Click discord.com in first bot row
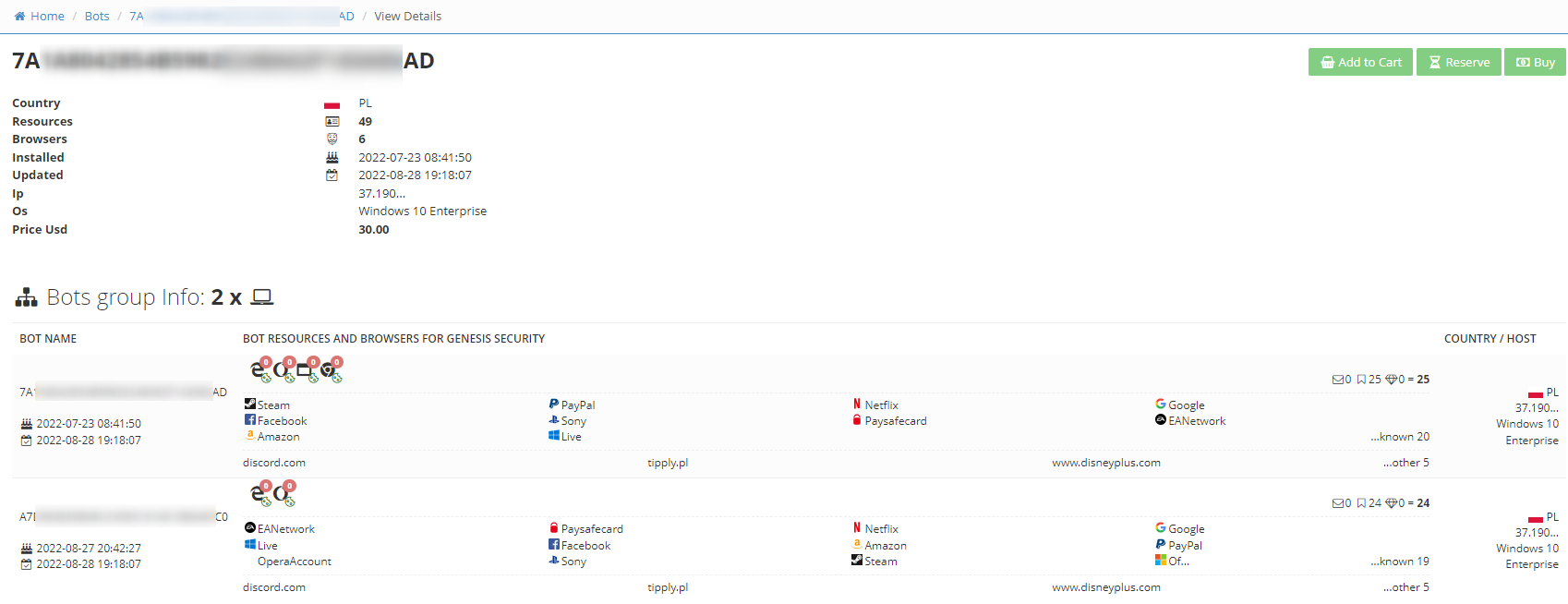 pyautogui.click(x=274, y=463)
